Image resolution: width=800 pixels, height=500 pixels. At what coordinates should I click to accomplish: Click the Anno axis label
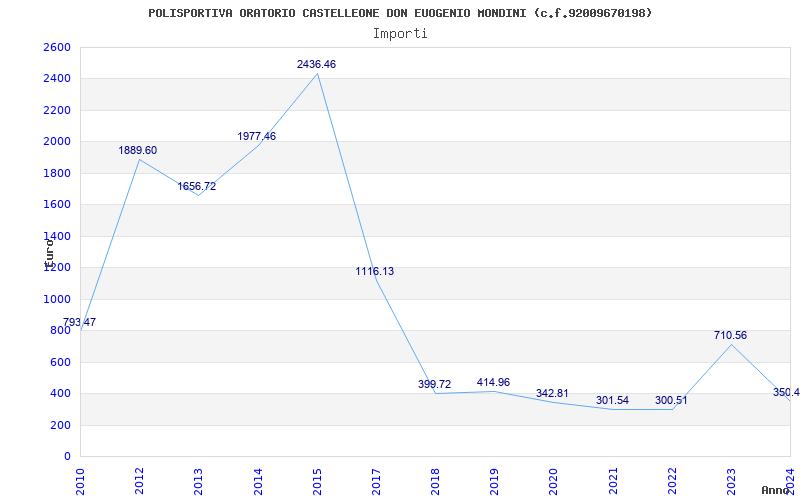tap(775, 490)
